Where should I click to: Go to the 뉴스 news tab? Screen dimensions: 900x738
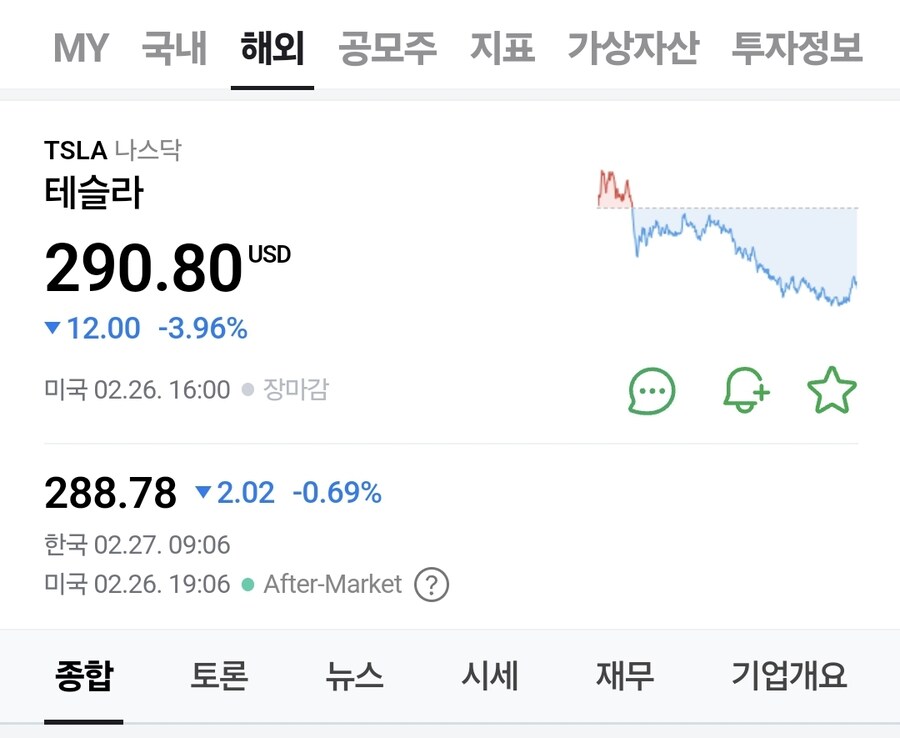[355, 676]
